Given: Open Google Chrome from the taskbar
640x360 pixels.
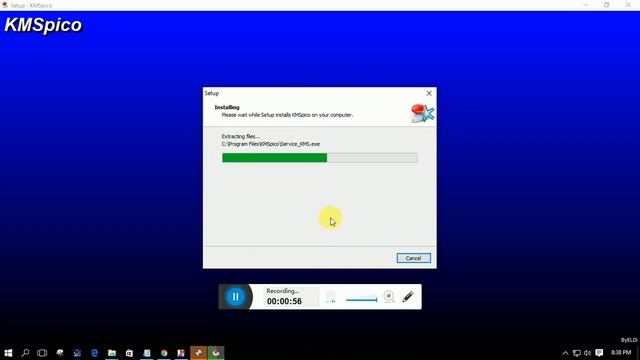Looking at the screenshot, I should 164,353.
